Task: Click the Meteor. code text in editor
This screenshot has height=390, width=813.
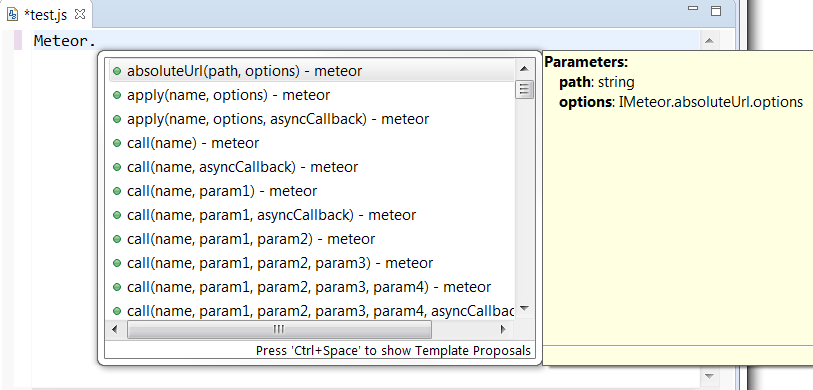Action: pos(65,41)
